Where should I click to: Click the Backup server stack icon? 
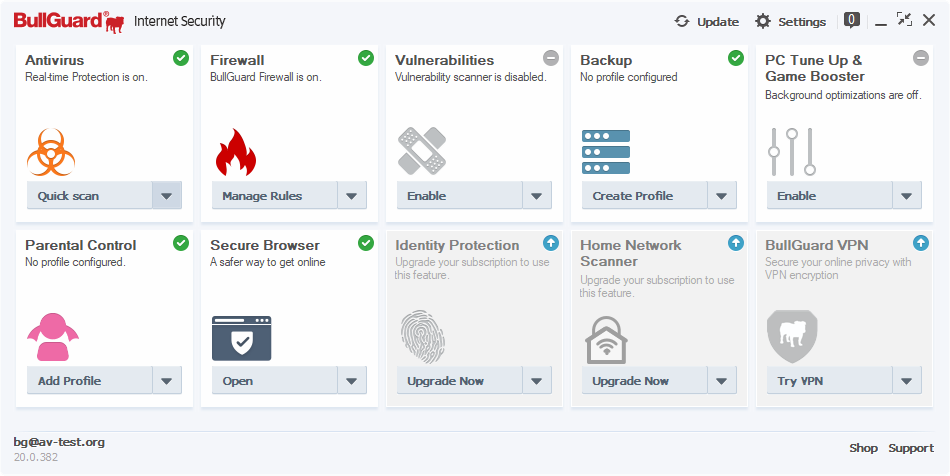point(606,152)
